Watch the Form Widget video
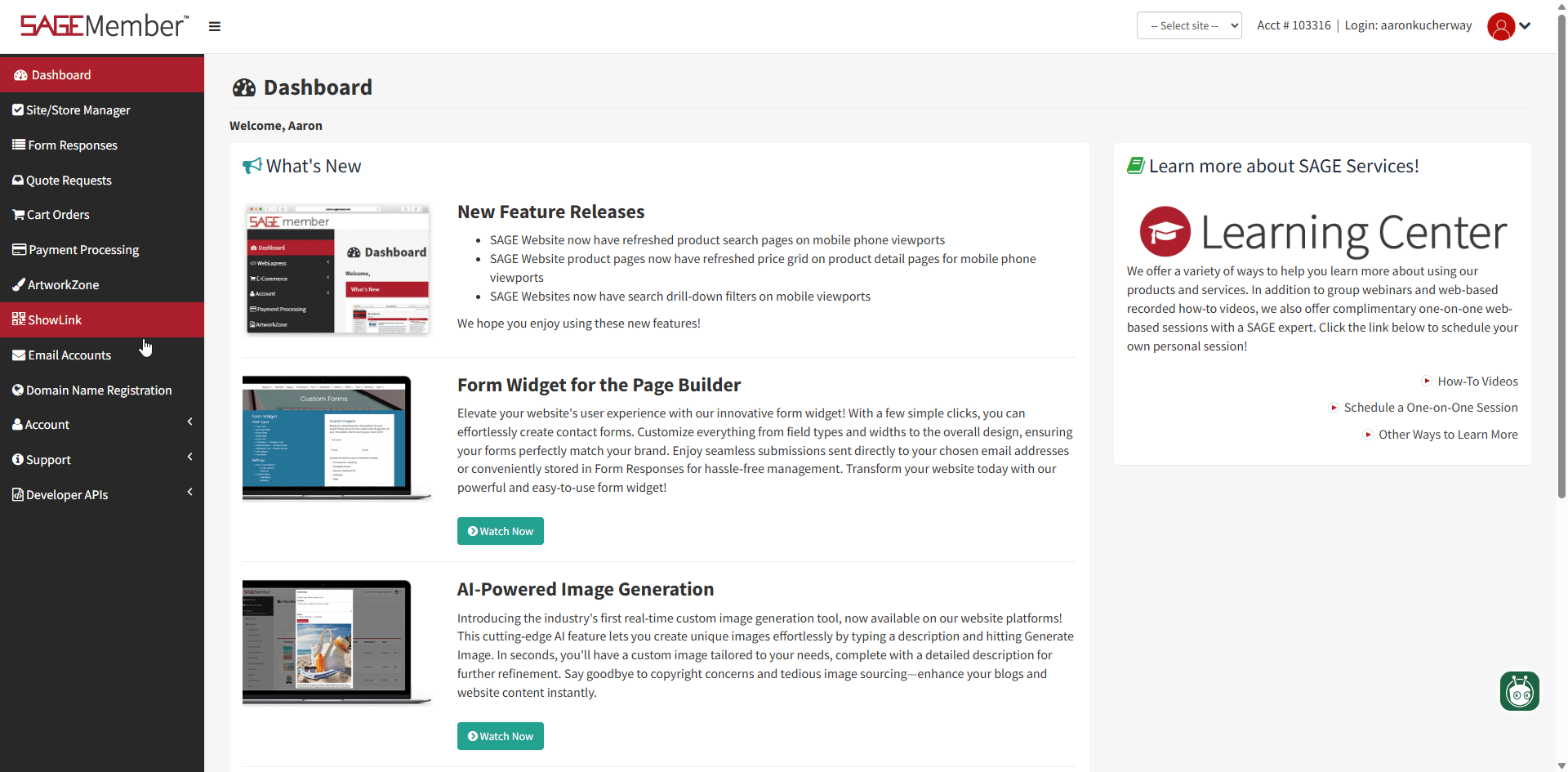Viewport: 1568px width, 772px height. [x=500, y=530]
